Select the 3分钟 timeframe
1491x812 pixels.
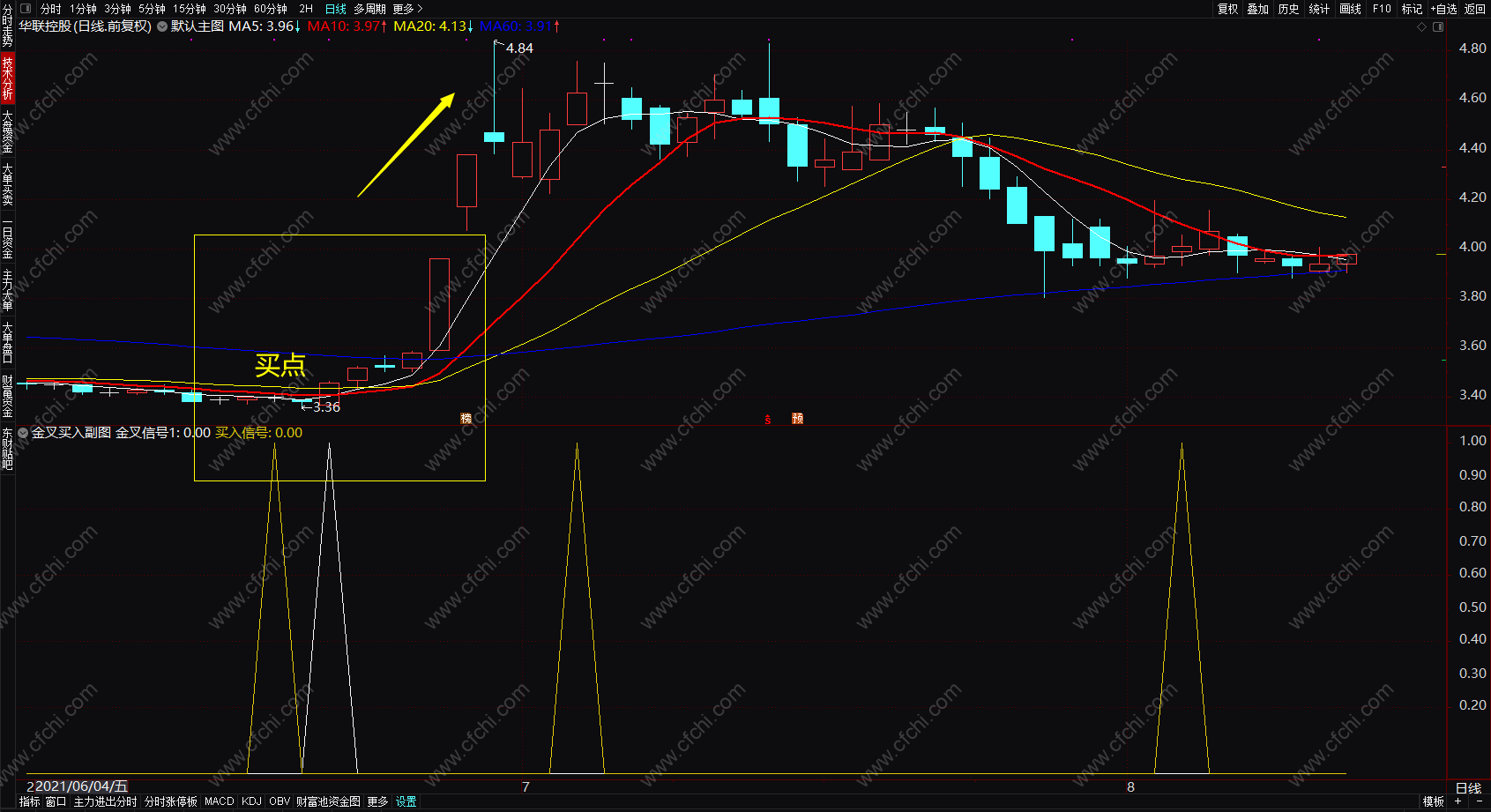[117, 9]
